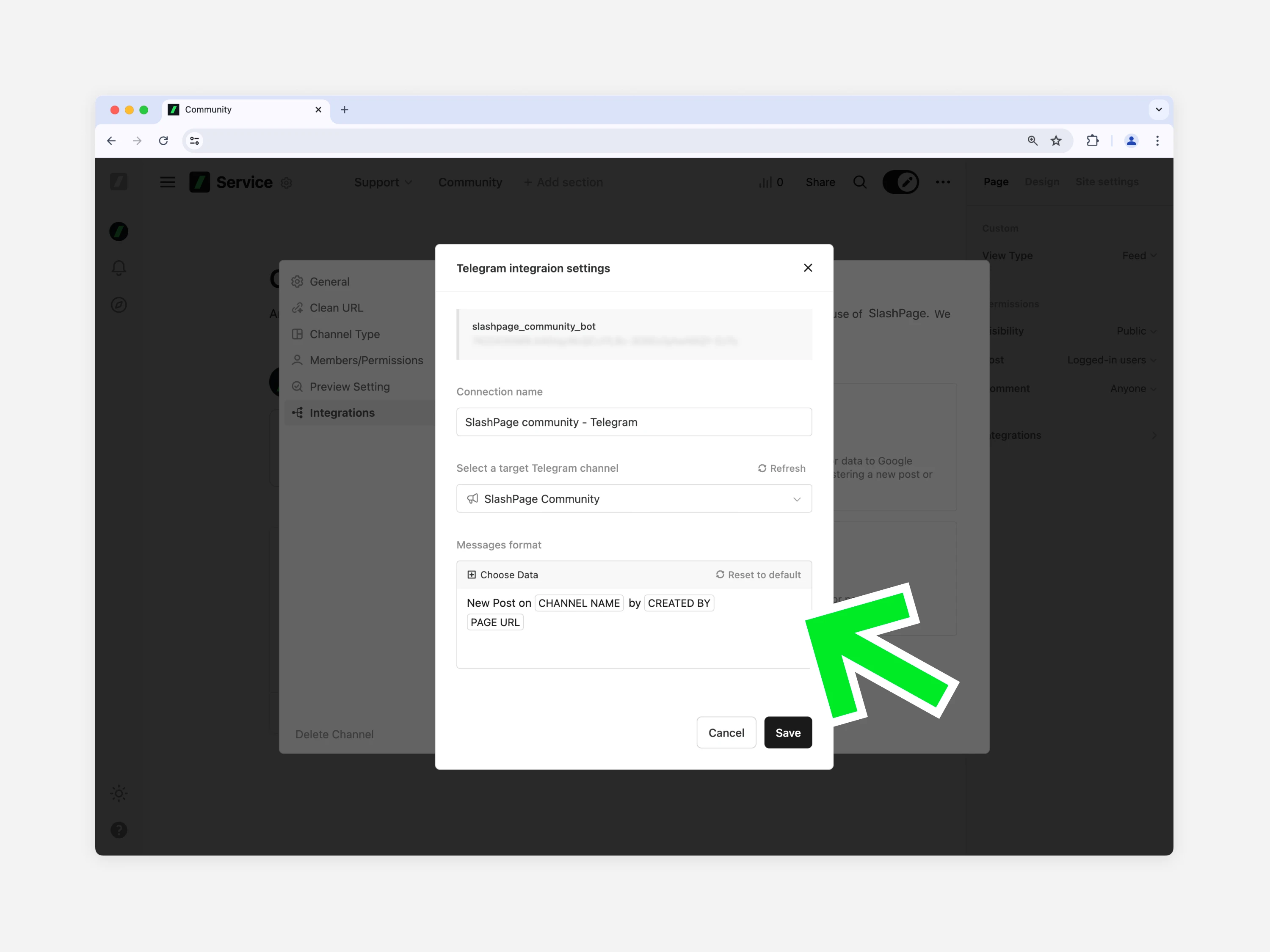Open the browser profile avatar
This screenshot has height=952, width=1270.
click(1131, 140)
